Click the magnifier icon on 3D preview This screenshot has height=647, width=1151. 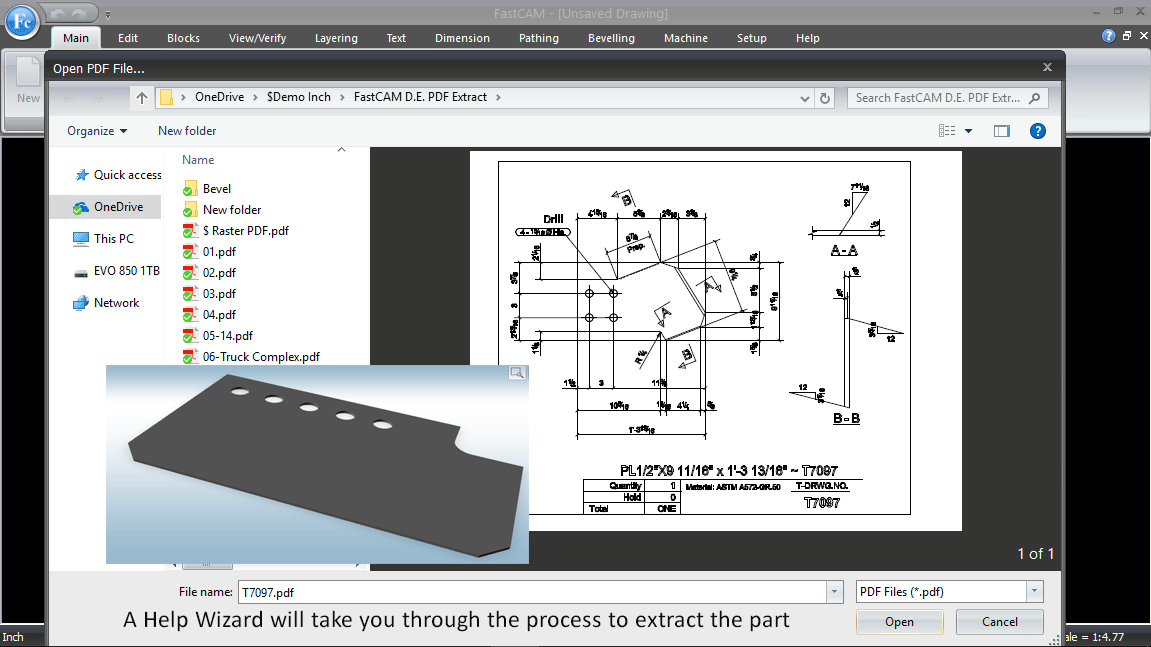(517, 373)
